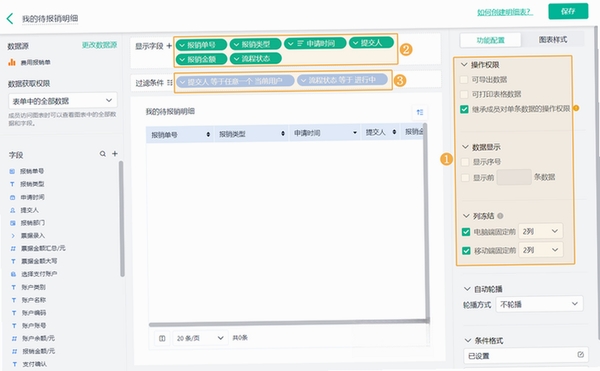Screen dimensions: 600x371
Task: Open the 报销金额 display field tag
Action: tap(201, 59)
